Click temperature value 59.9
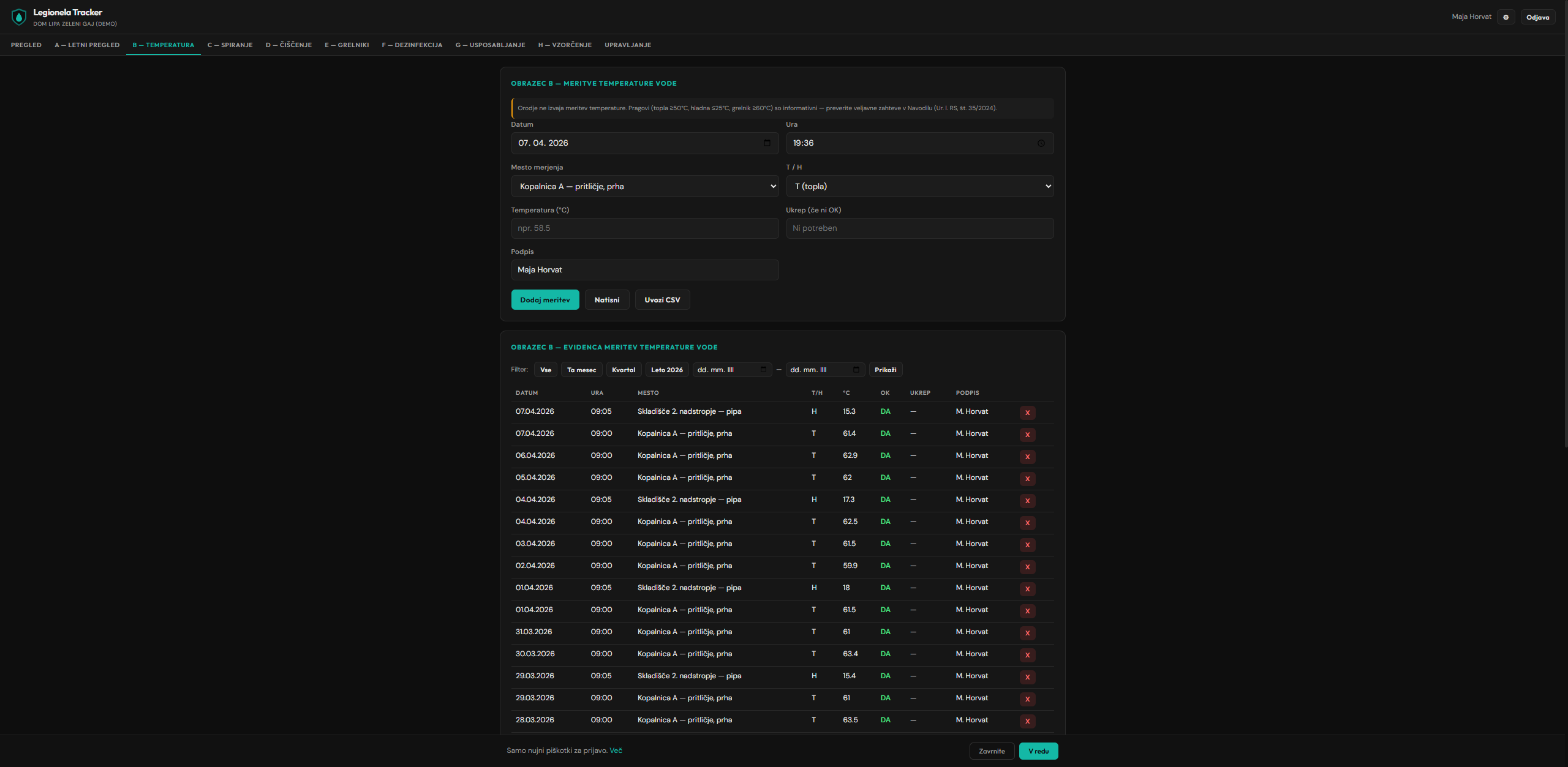 (x=850, y=566)
